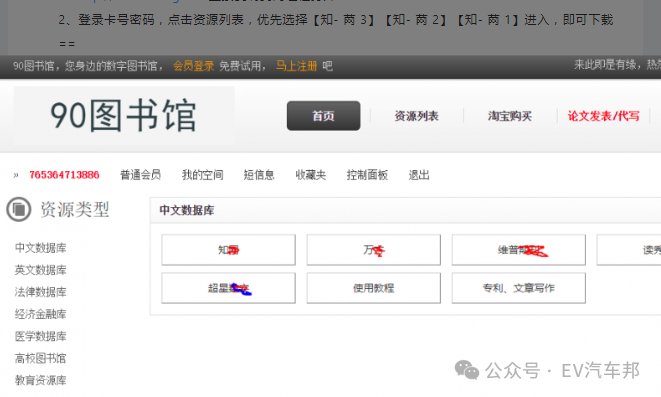This screenshot has width=661, height=397.
Task: Click 退出 to log out
Action: [419, 174]
